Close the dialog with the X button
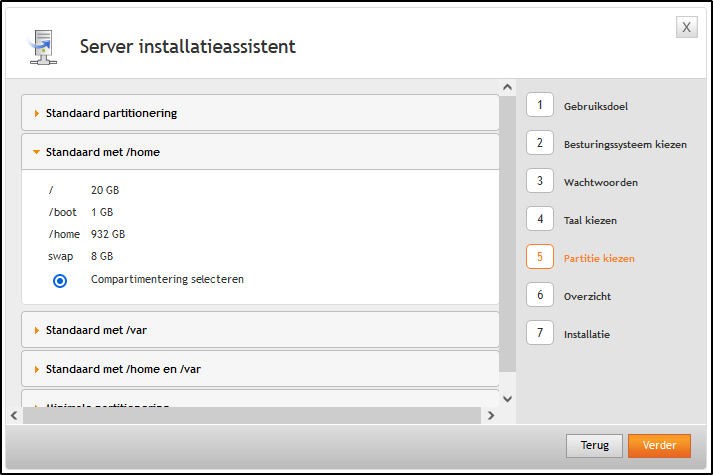 (687, 28)
